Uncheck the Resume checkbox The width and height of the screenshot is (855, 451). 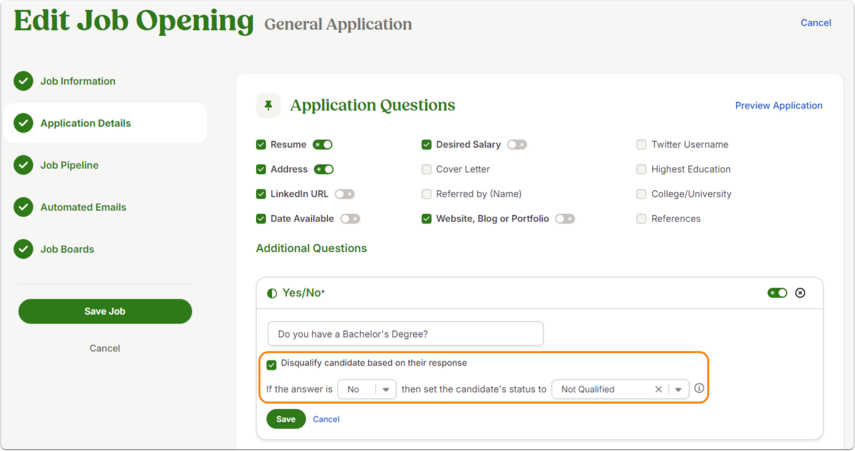pyautogui.click(x=261, y=145)
